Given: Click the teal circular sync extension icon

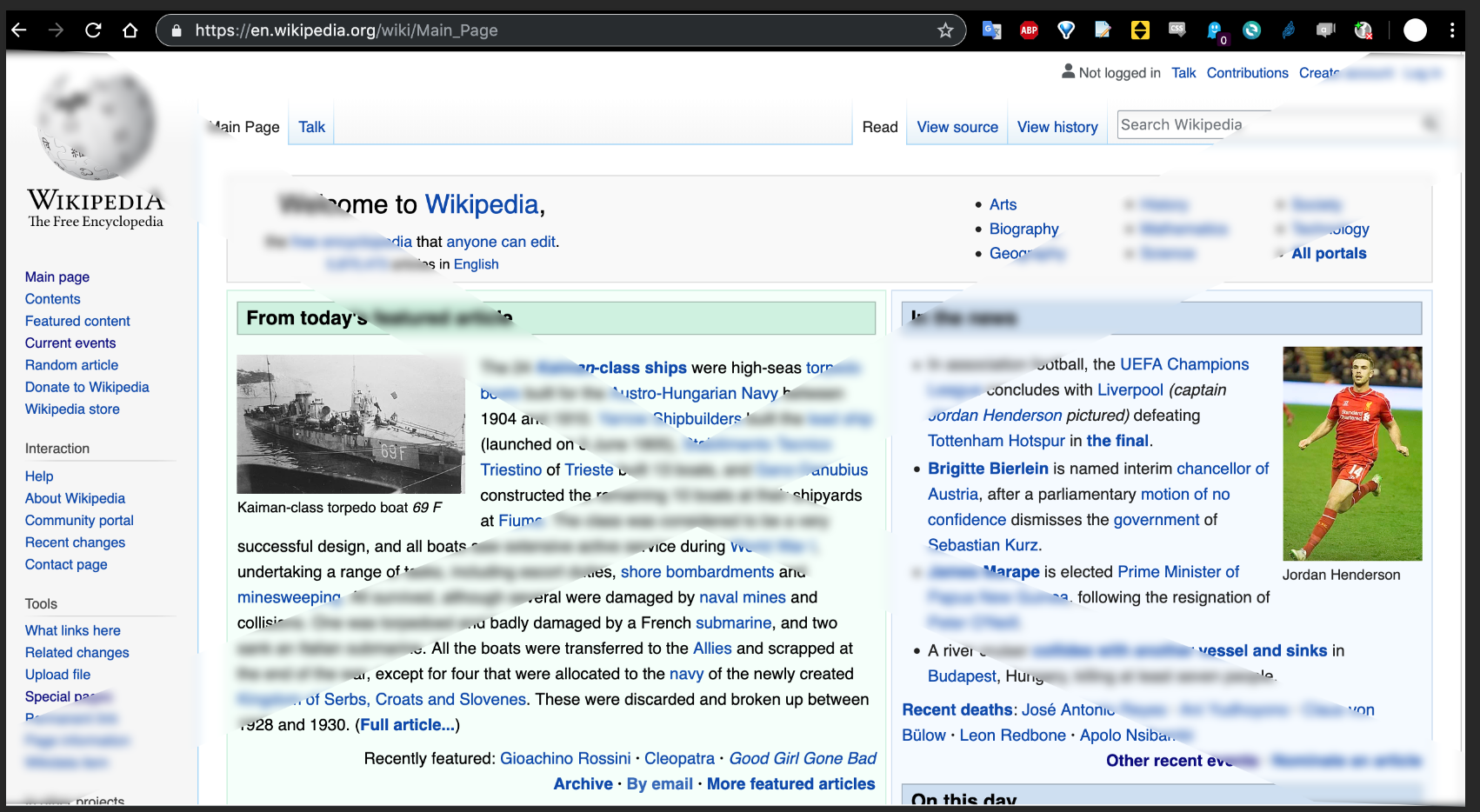Looking at the screenshot, I should point(1251,30).
